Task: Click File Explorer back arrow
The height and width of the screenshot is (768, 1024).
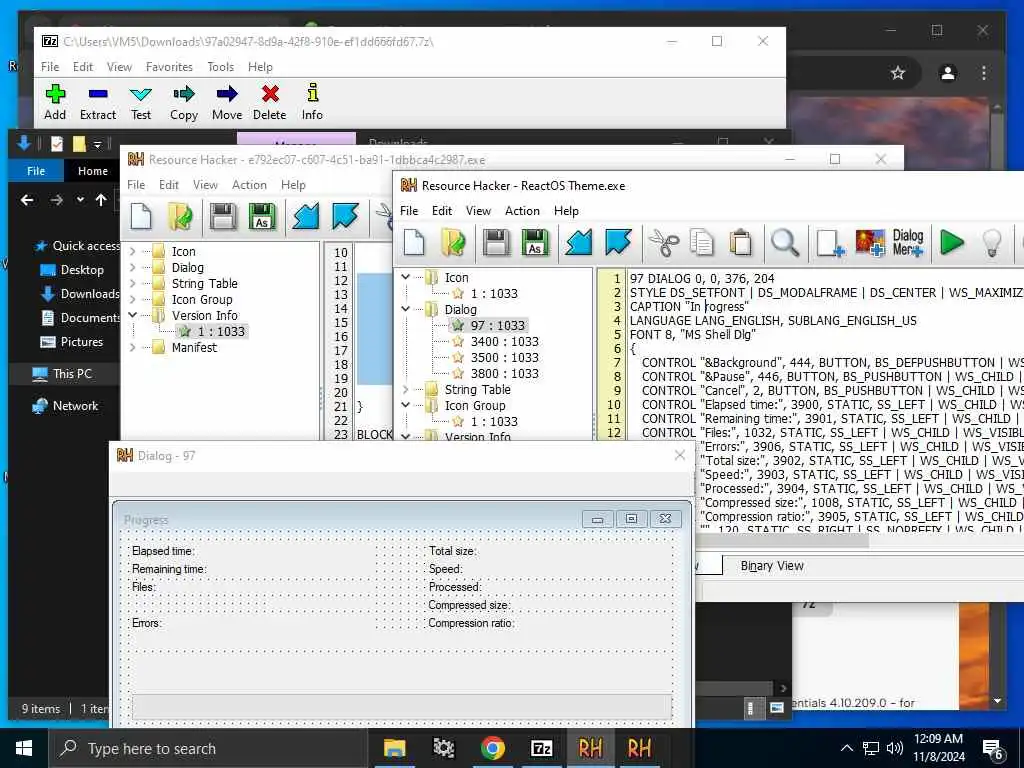Action: pyautogui.click(x=27, y=200)
